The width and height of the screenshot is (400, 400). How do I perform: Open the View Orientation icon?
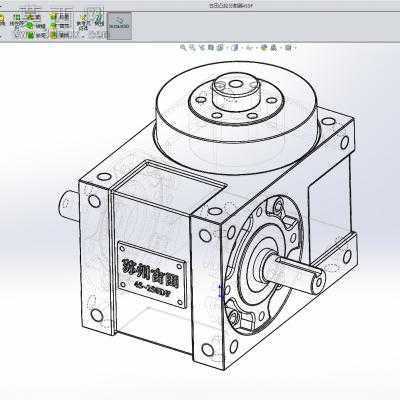click(219, 48)
